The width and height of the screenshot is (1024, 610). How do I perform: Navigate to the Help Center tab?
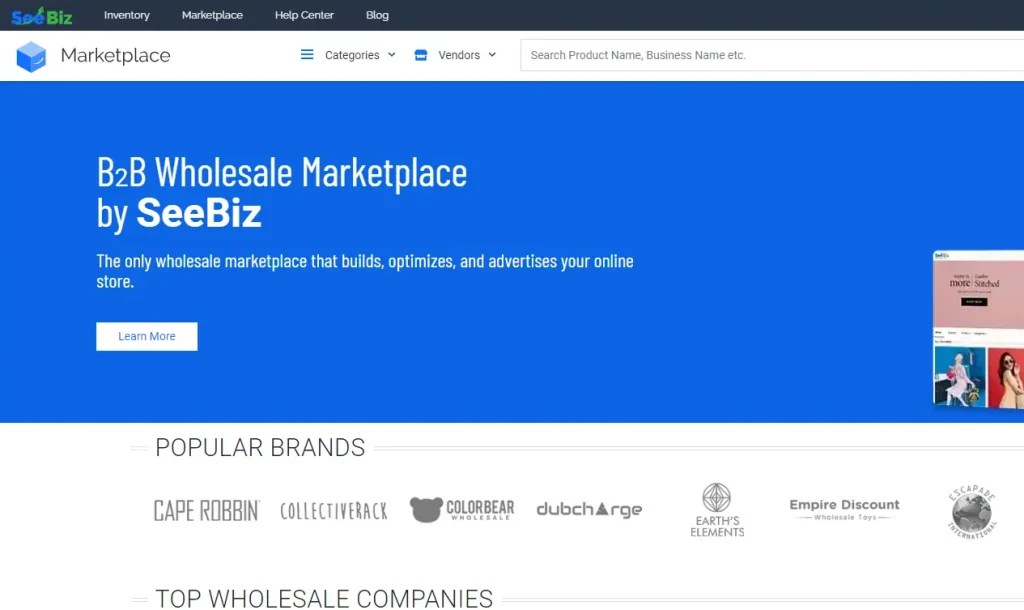point(304,15)
